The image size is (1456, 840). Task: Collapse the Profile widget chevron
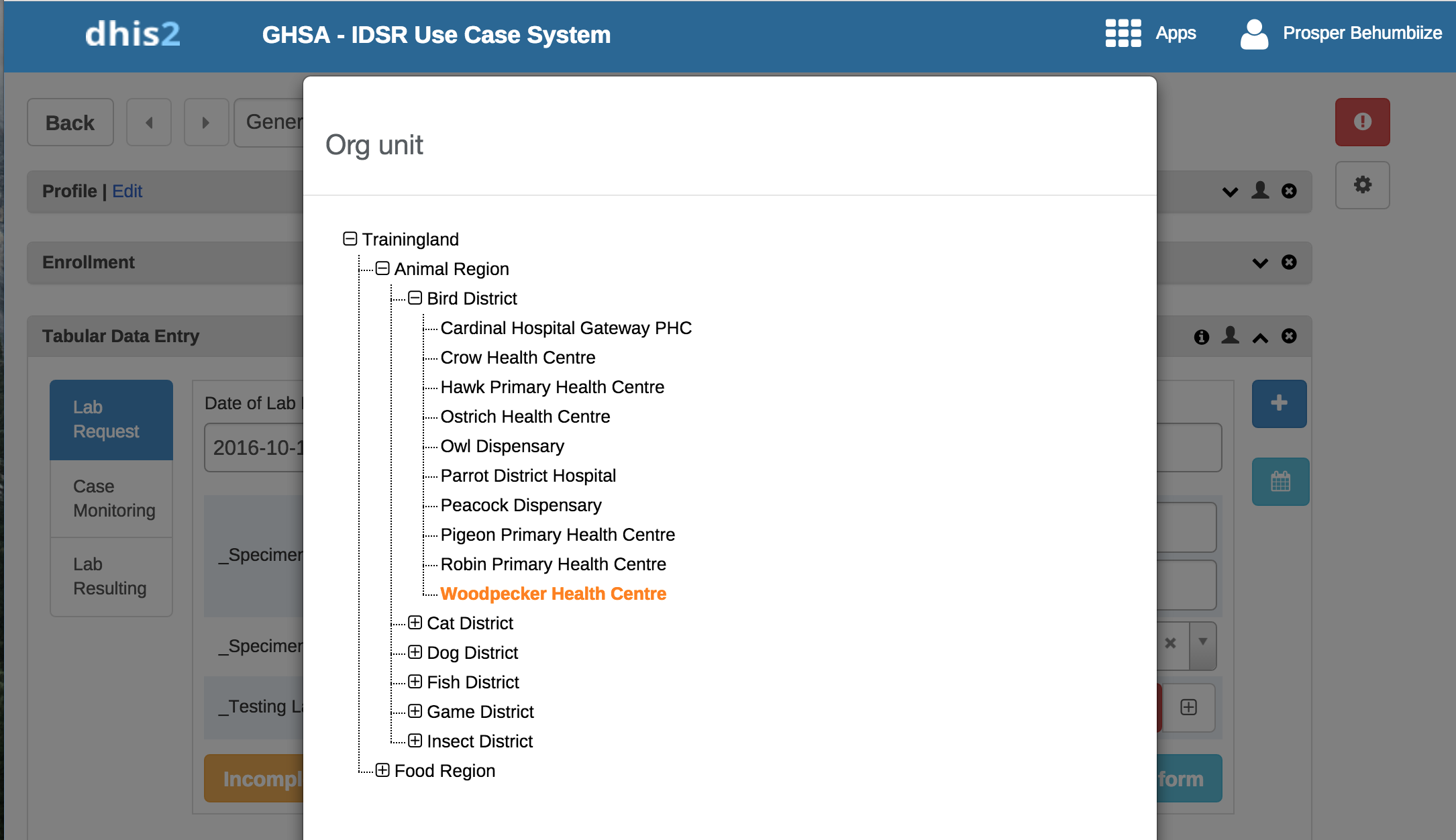[1230, 192]
